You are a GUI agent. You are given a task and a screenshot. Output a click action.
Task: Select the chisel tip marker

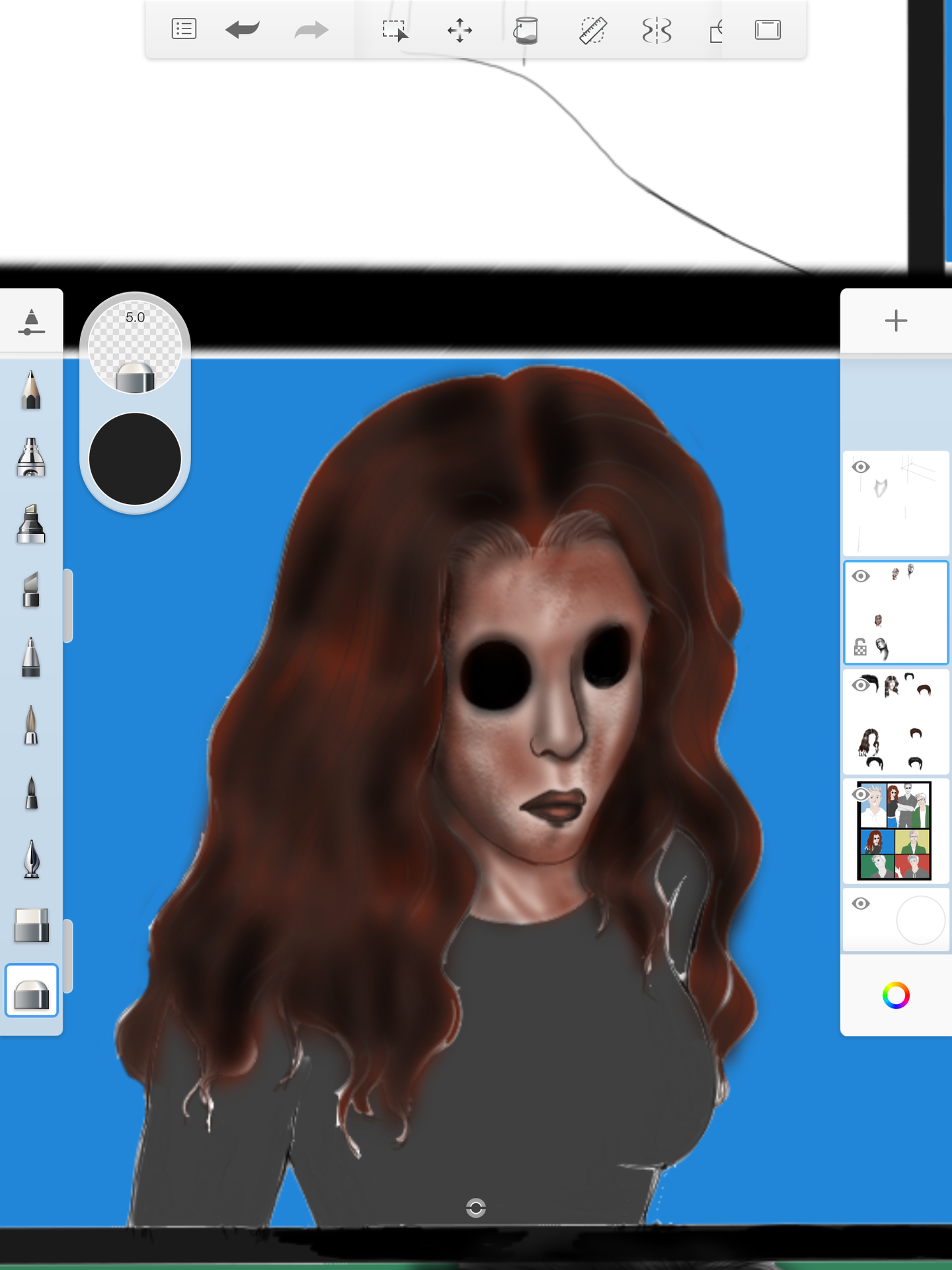tap(31, 590)
